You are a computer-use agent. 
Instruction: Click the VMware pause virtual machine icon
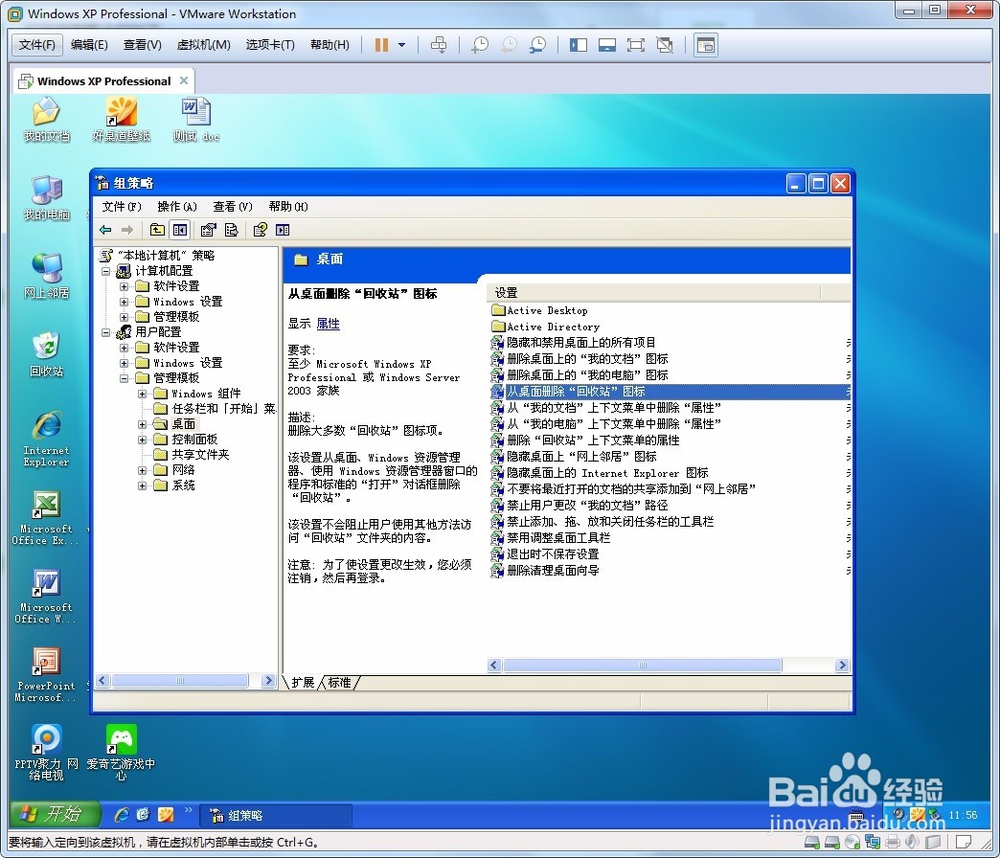[381, 45]
